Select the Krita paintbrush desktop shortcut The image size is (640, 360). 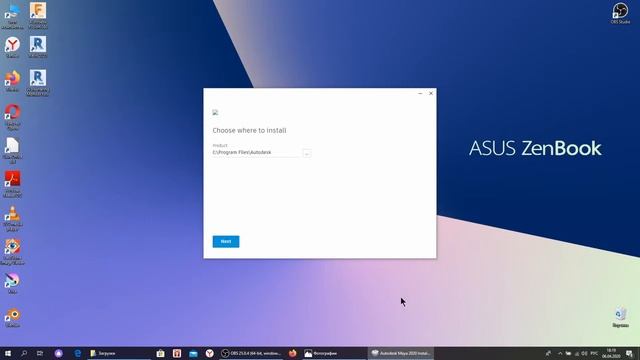(12, 284)
